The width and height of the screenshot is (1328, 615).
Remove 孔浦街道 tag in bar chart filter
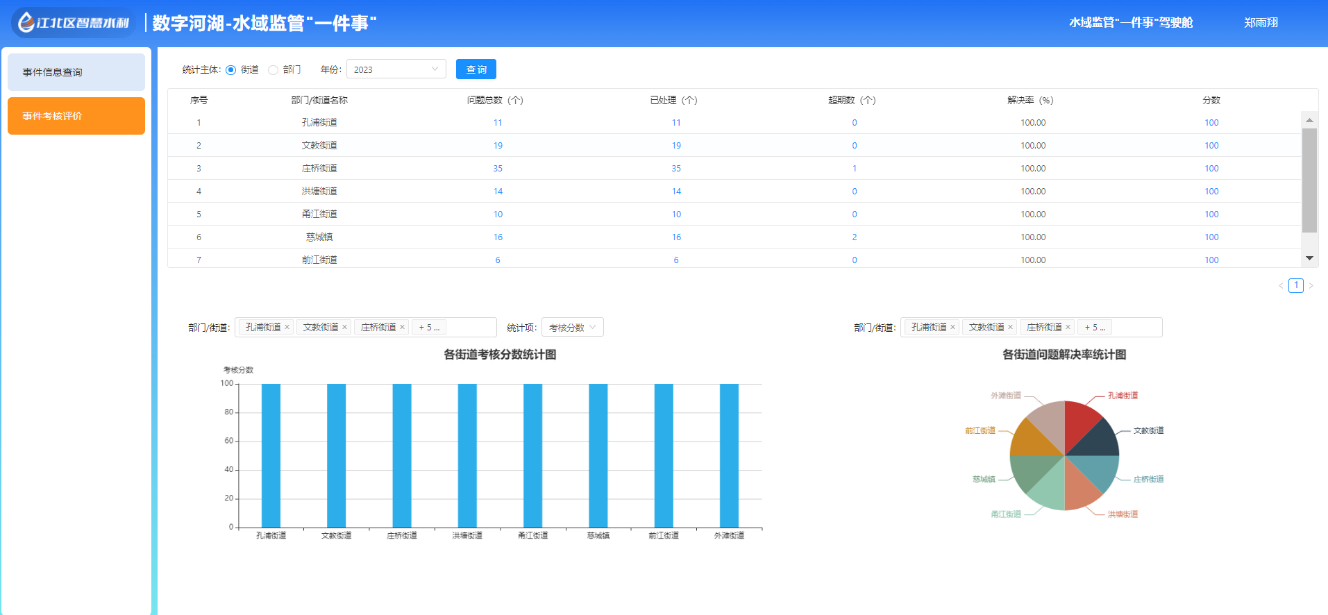[x=287, y=327]
